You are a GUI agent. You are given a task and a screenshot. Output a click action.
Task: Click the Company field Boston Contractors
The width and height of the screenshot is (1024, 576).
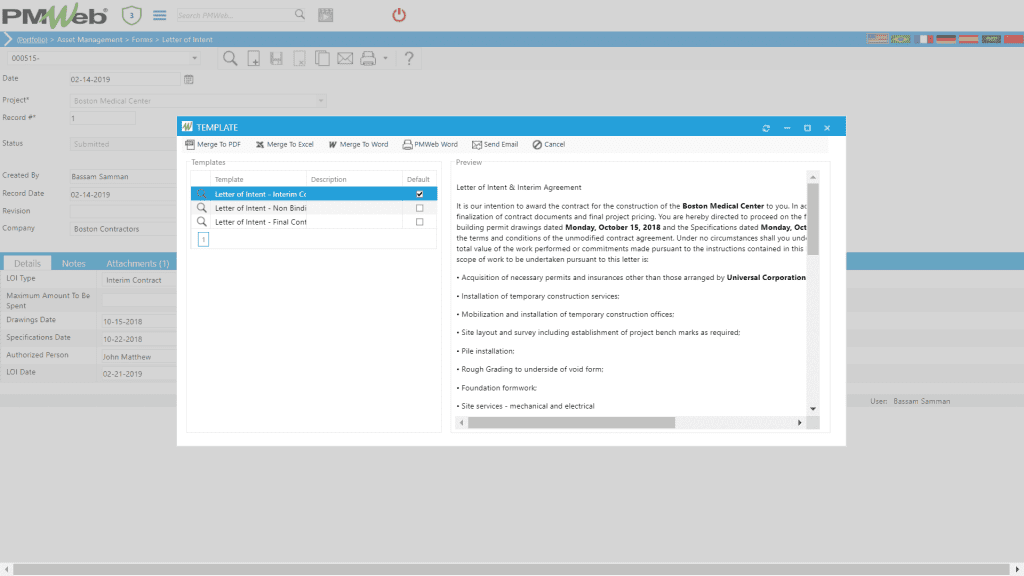click(123, 229)
